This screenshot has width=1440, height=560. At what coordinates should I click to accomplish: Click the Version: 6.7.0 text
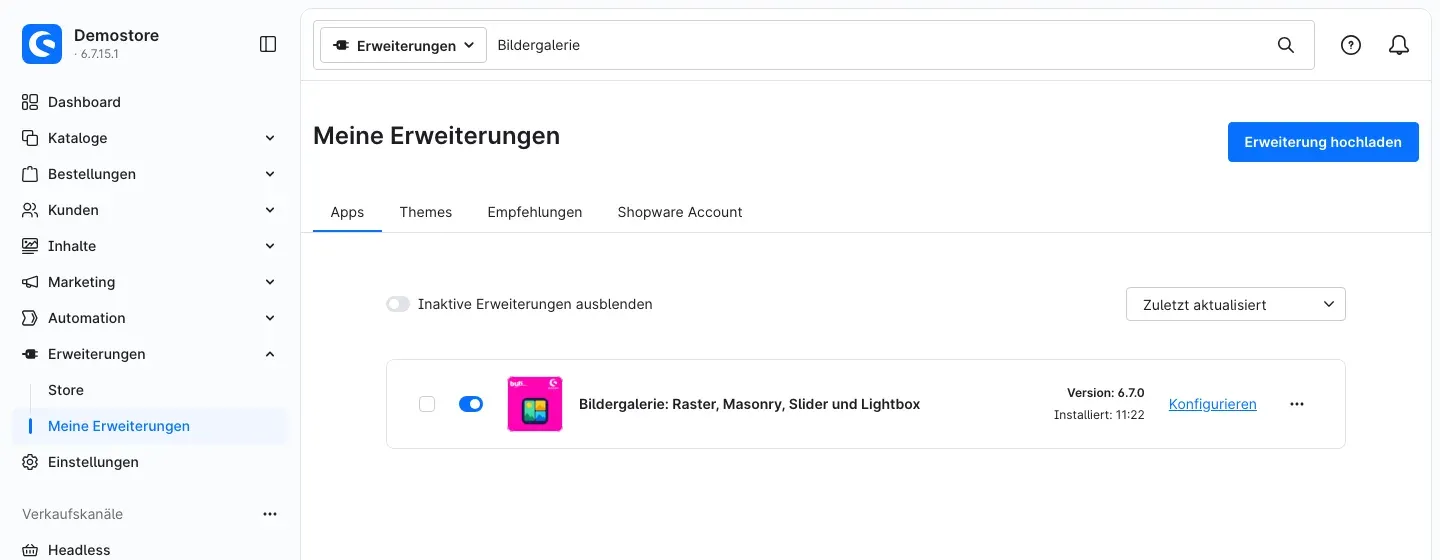tap(1105, 393)
